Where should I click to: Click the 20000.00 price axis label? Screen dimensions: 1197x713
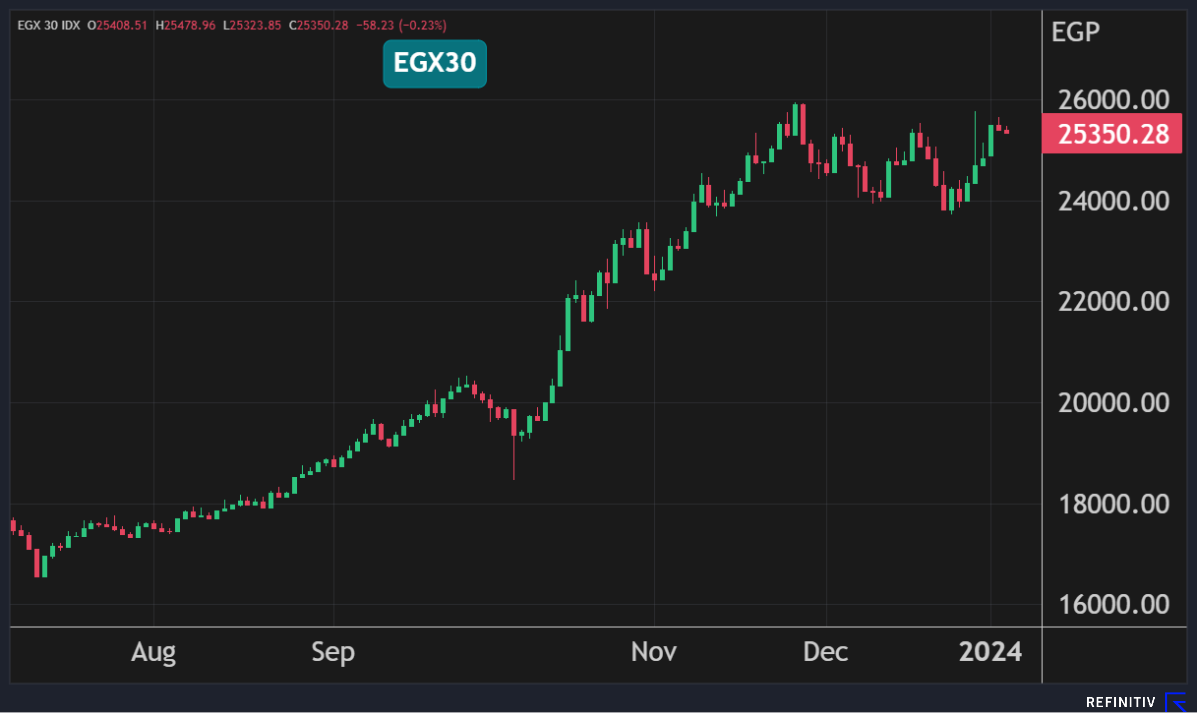(x=1110, y=403)
